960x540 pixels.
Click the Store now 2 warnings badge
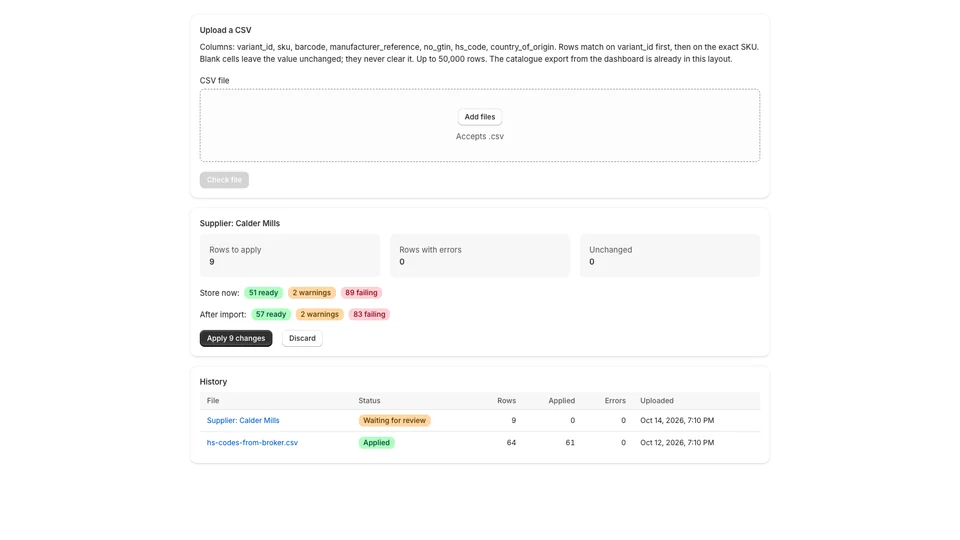(312, 293)
